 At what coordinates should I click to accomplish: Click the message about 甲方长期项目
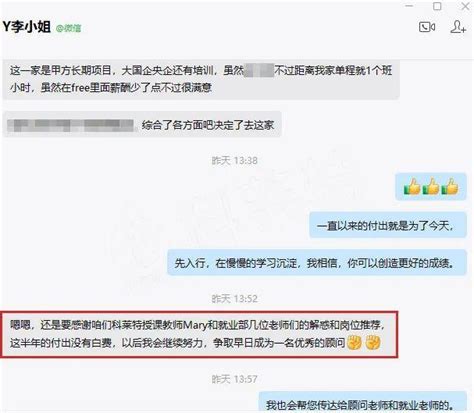click(x=201, y=79)
